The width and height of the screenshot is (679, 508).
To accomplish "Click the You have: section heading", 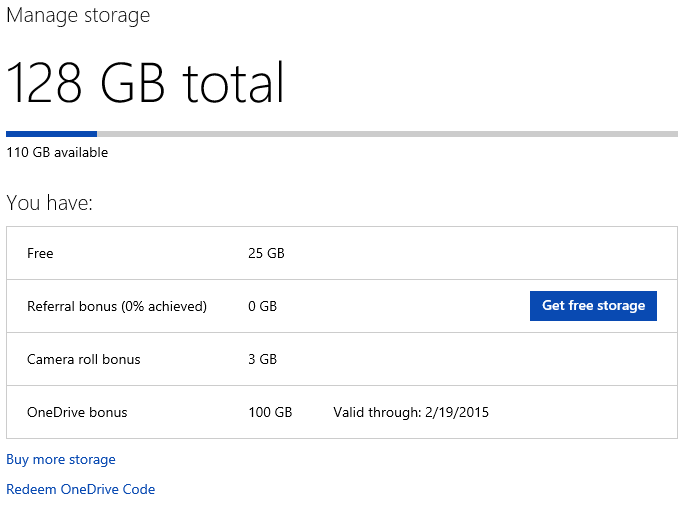I will (x=49, y=203).
